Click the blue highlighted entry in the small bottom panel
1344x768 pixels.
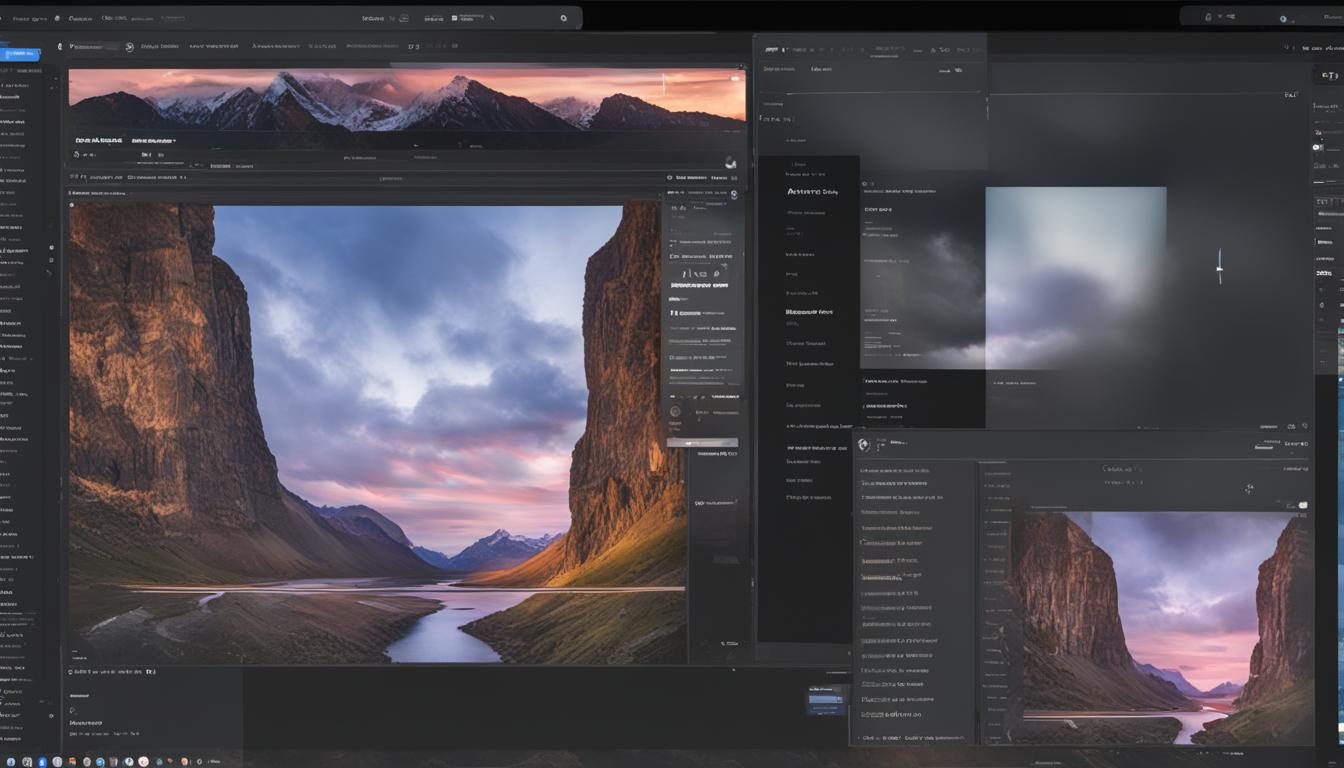pyautogui.click(x=825, y=699)
